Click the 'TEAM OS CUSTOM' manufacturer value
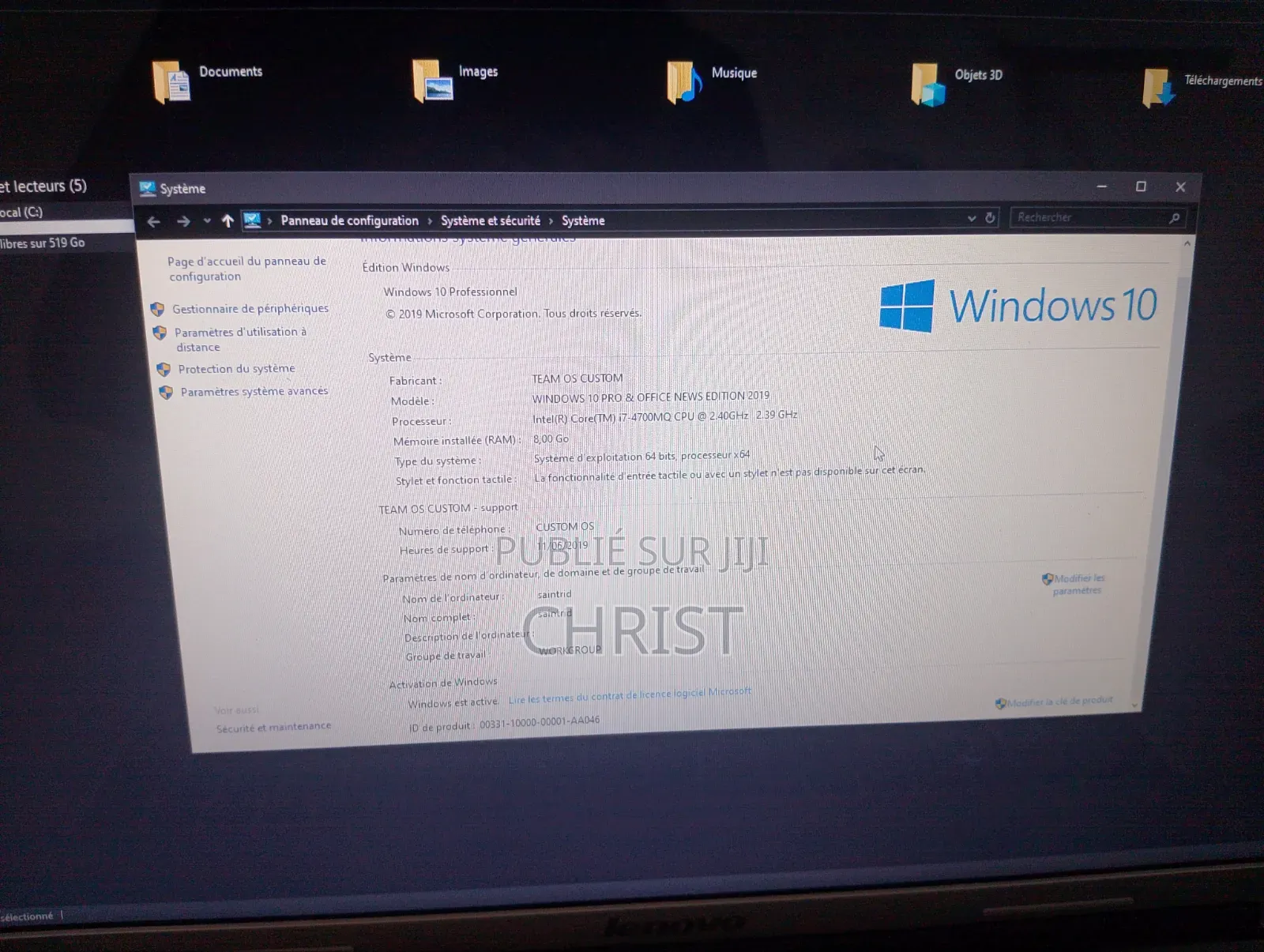1264x952 pixels. 577,378
